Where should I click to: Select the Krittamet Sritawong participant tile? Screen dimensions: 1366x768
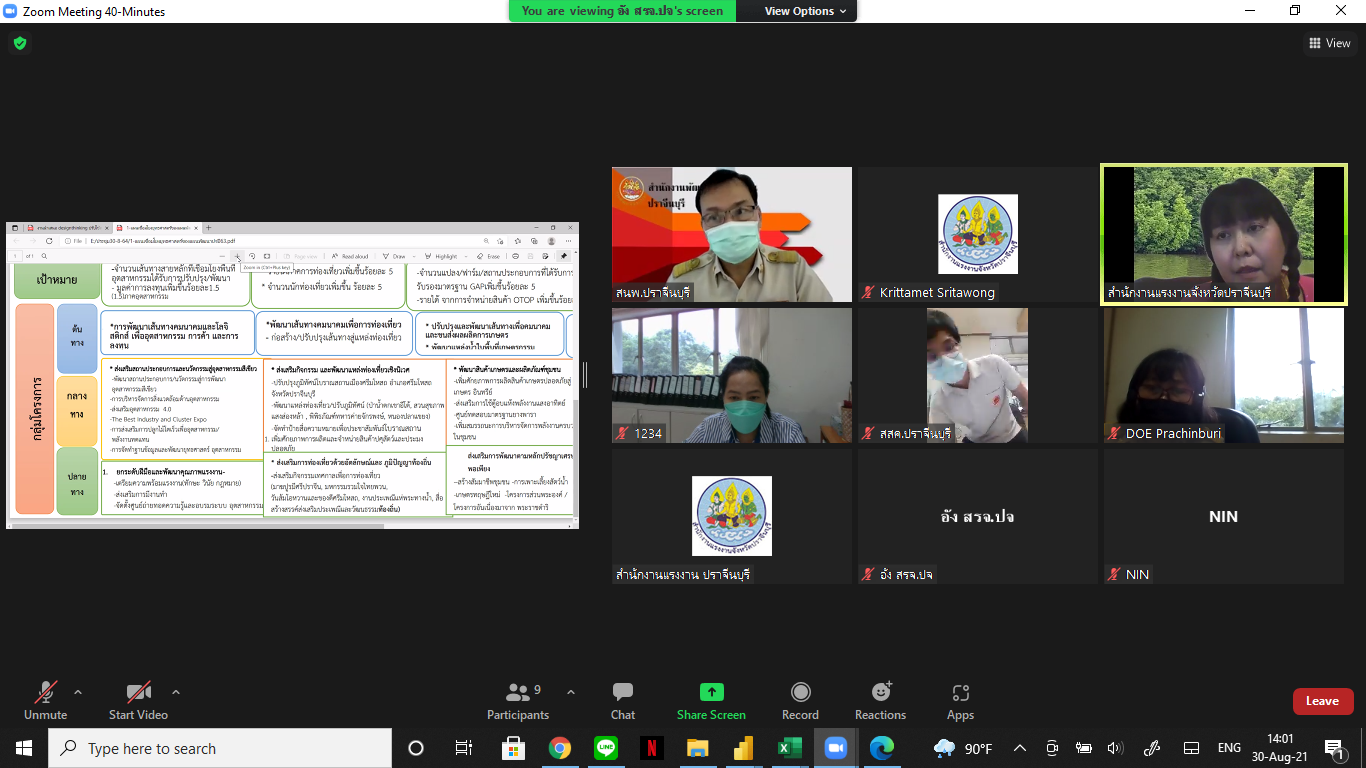click(977, 234)
